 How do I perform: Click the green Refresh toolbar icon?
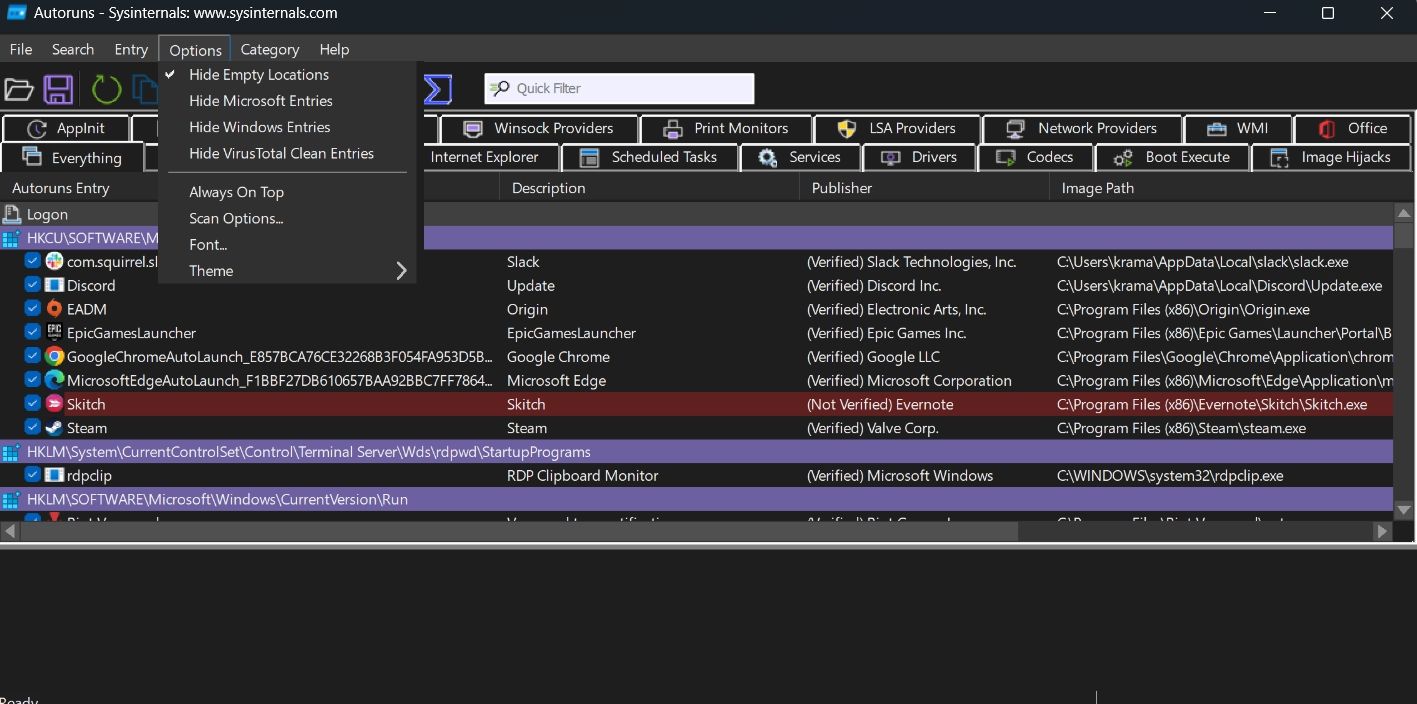pyautogui.click(x=106, y=89)
